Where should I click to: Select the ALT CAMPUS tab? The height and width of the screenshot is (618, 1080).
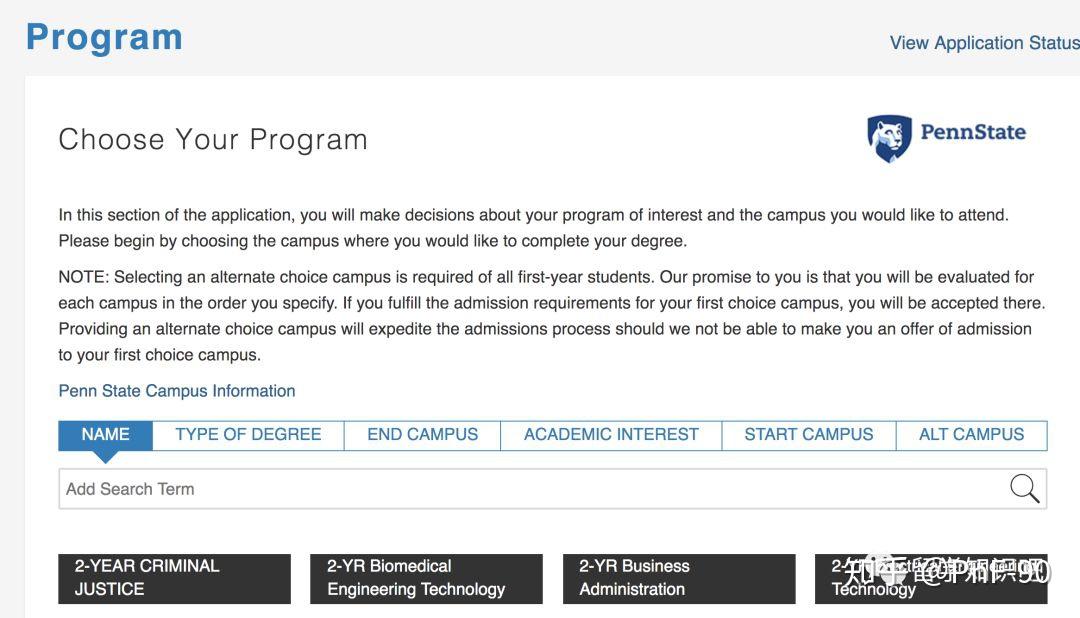coord(971,434)
